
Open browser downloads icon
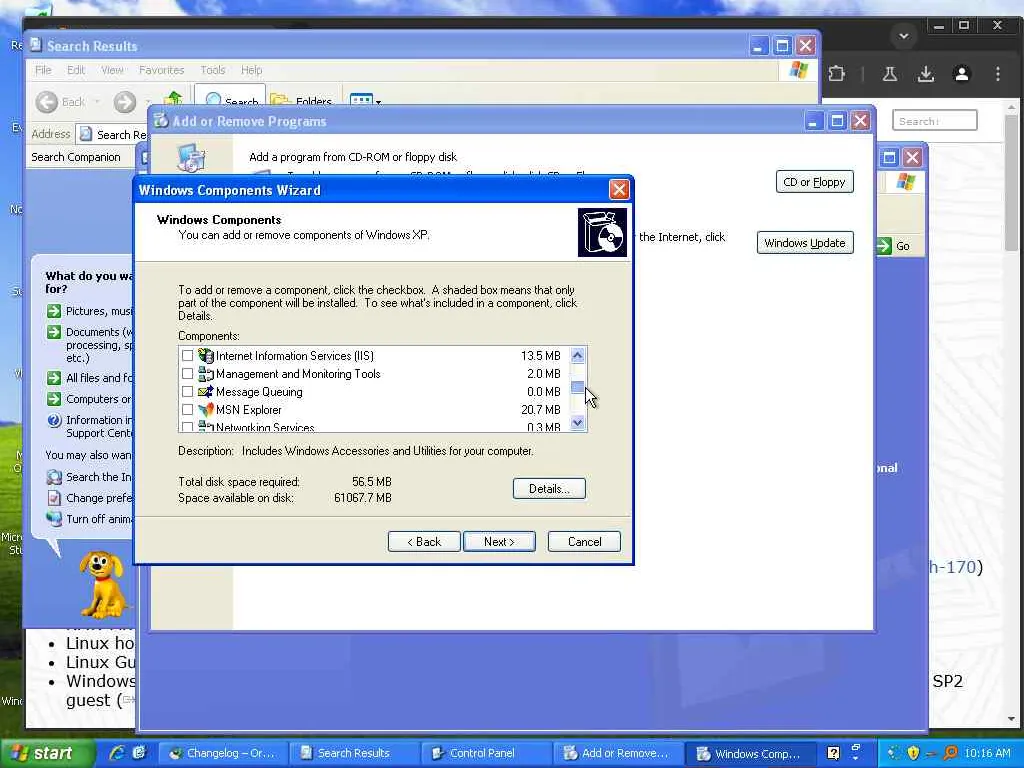point(925,74)
